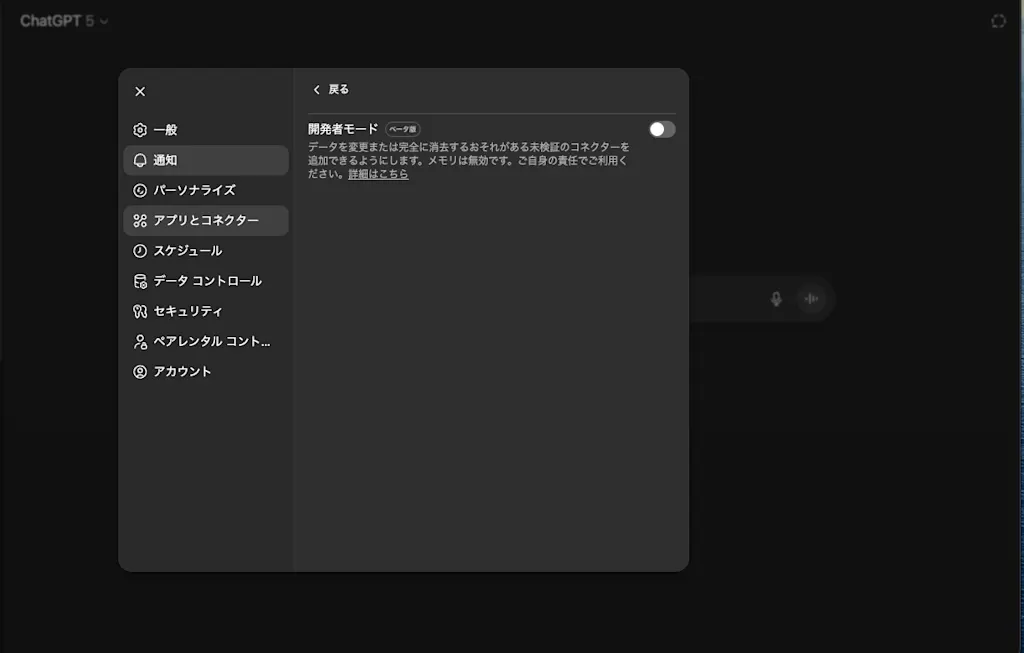Switch to the 通知 settings tab
Viewport: 1024px width, 653px height.
(x=206, y=160)
